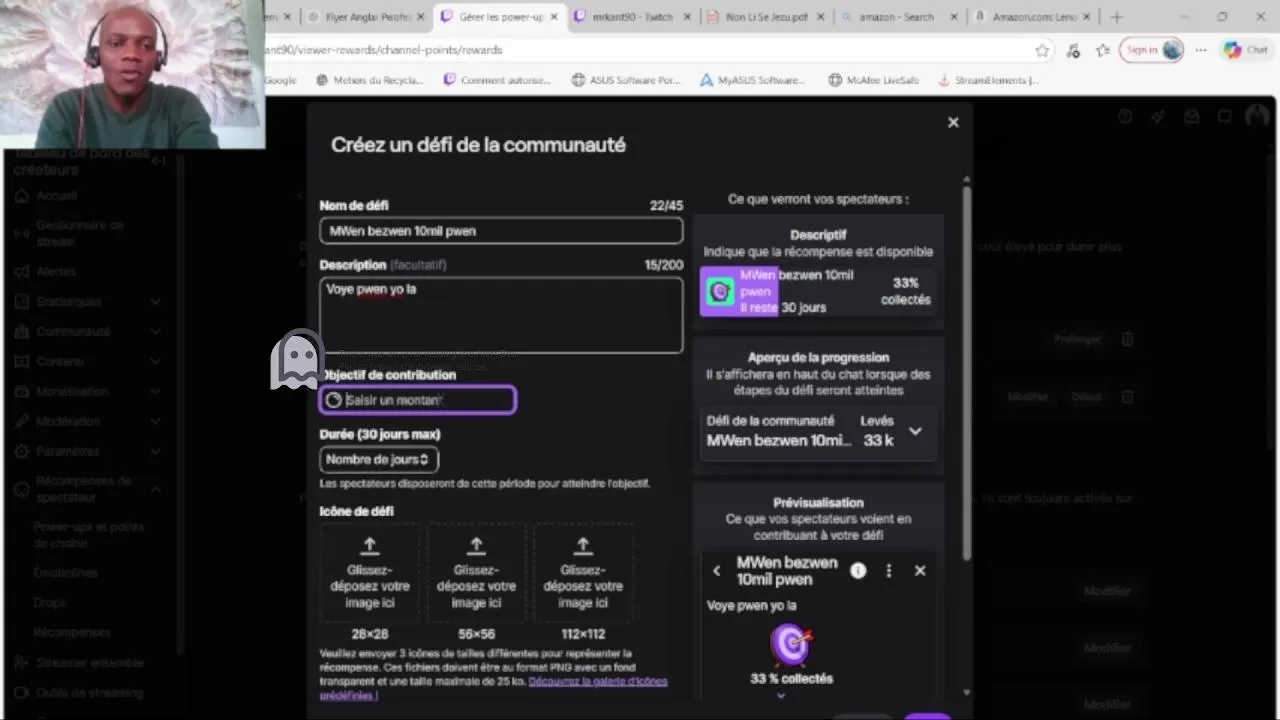Screen dimensions: 1280x720
Task: Bookmark this page with the star icon
Action: [x=1042, y=50]
